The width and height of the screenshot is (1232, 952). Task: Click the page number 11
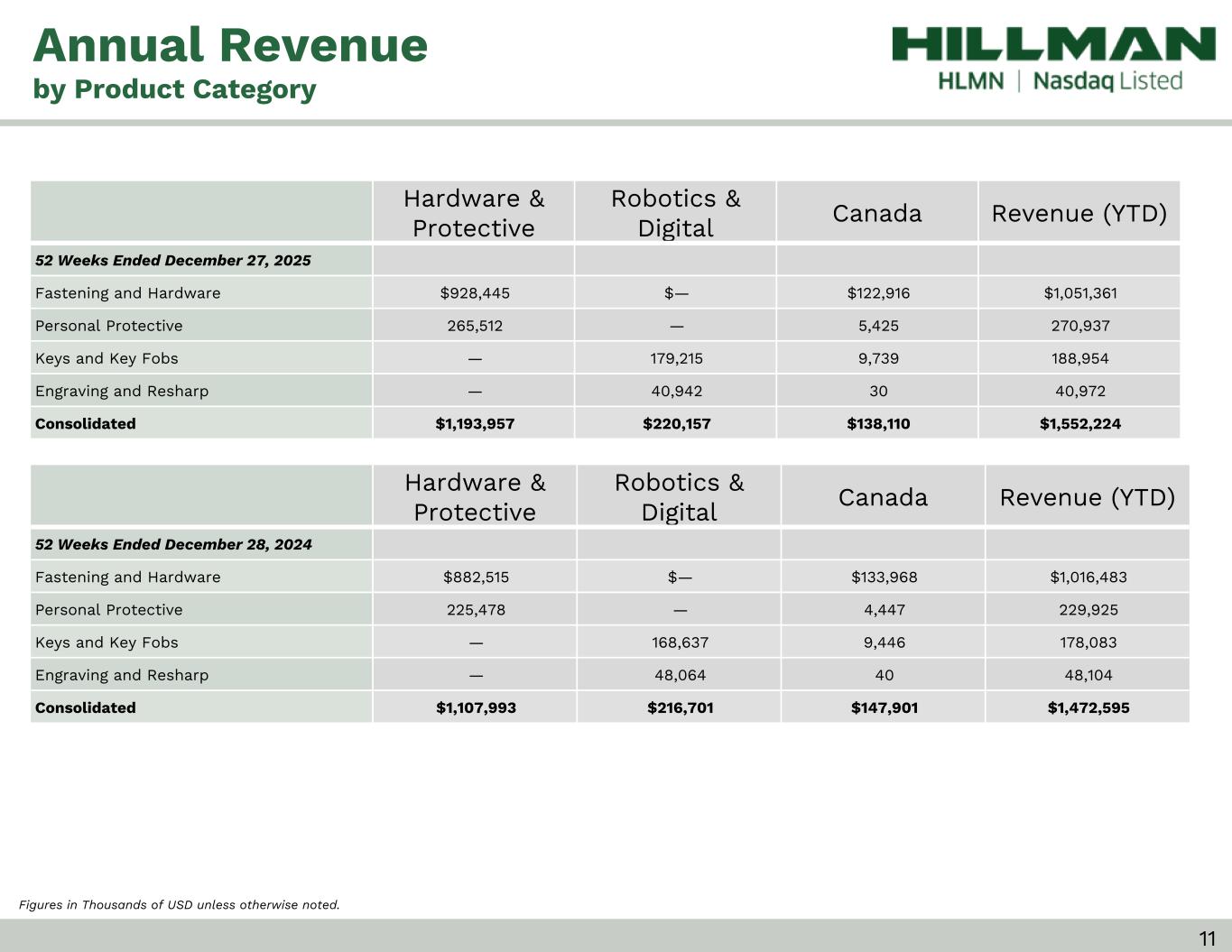(x=1207, y=938)
